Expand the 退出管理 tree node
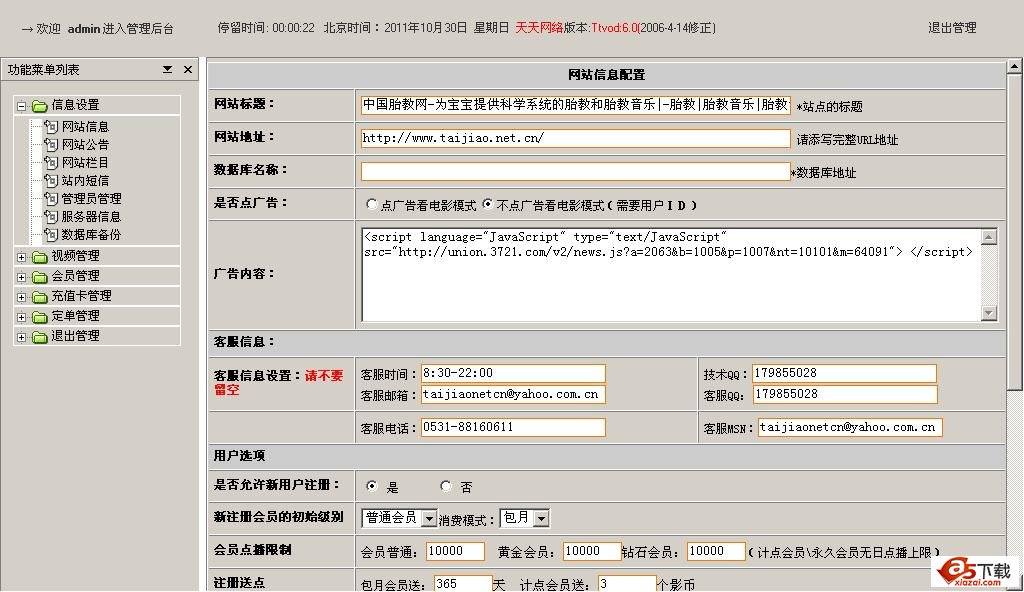1024x592 pixels. [x=22, y=338]
